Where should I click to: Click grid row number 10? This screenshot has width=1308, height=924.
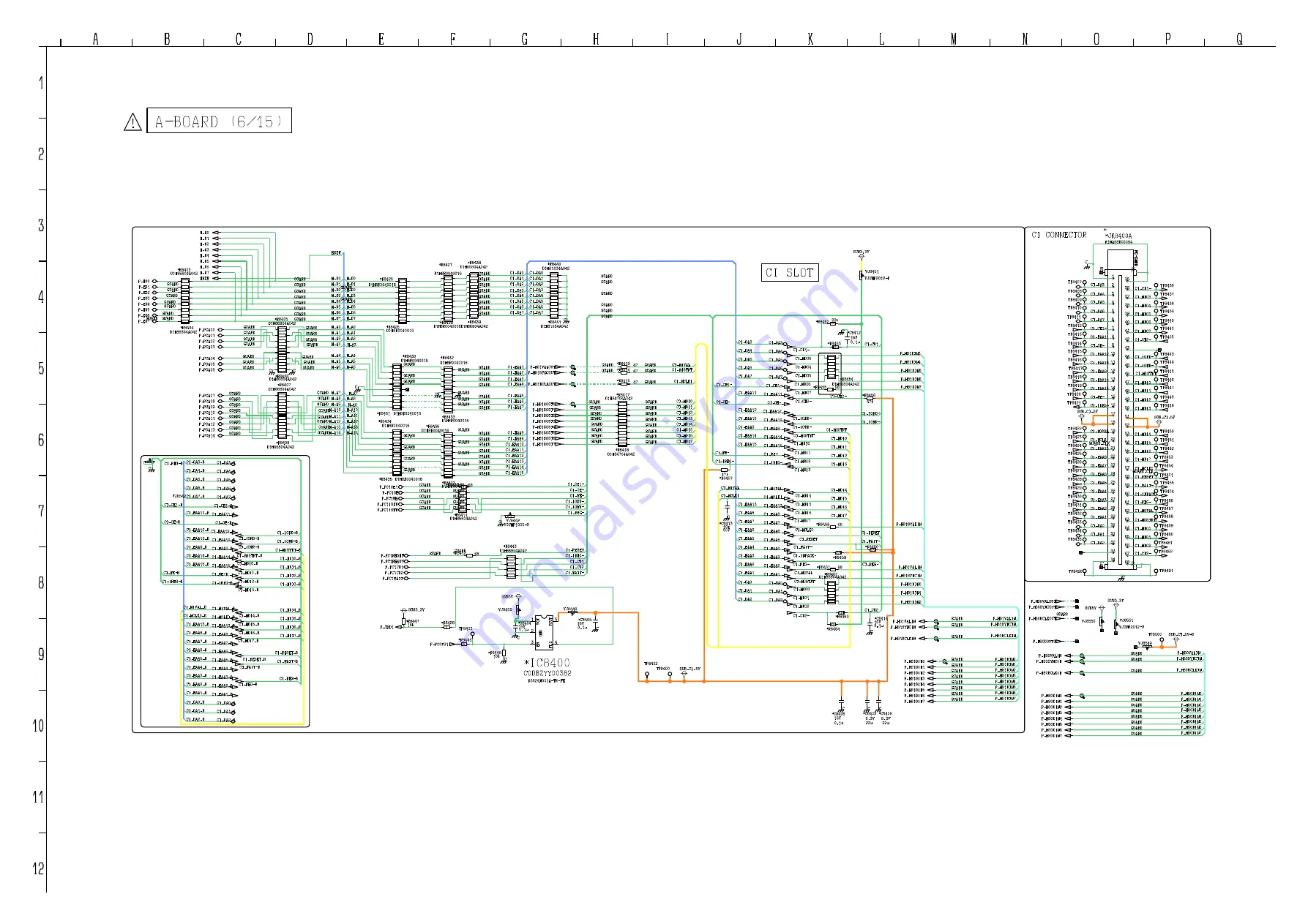point(38,726)
